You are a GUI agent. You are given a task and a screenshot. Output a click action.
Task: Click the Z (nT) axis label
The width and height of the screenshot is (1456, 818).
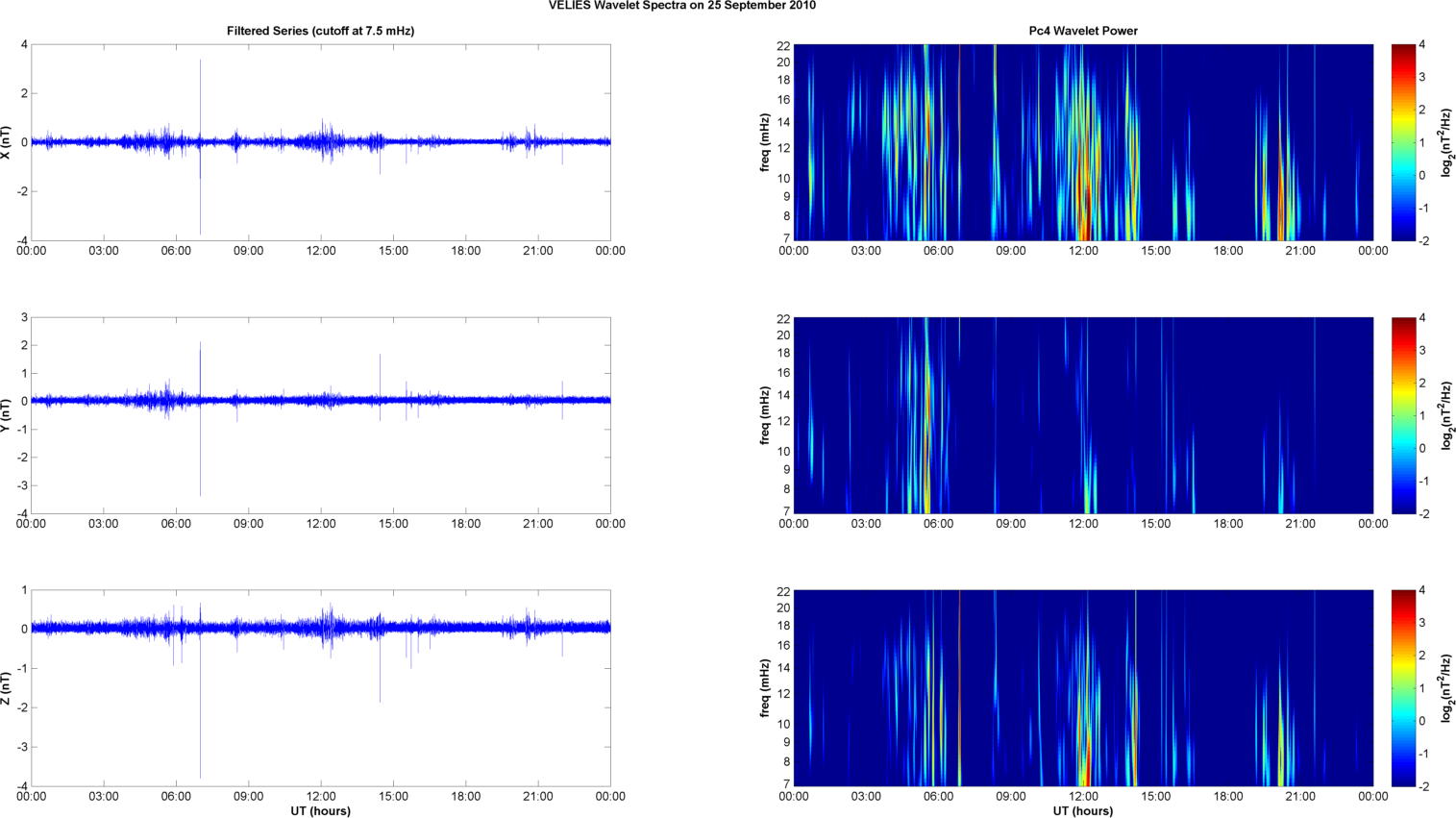point(7,688)
